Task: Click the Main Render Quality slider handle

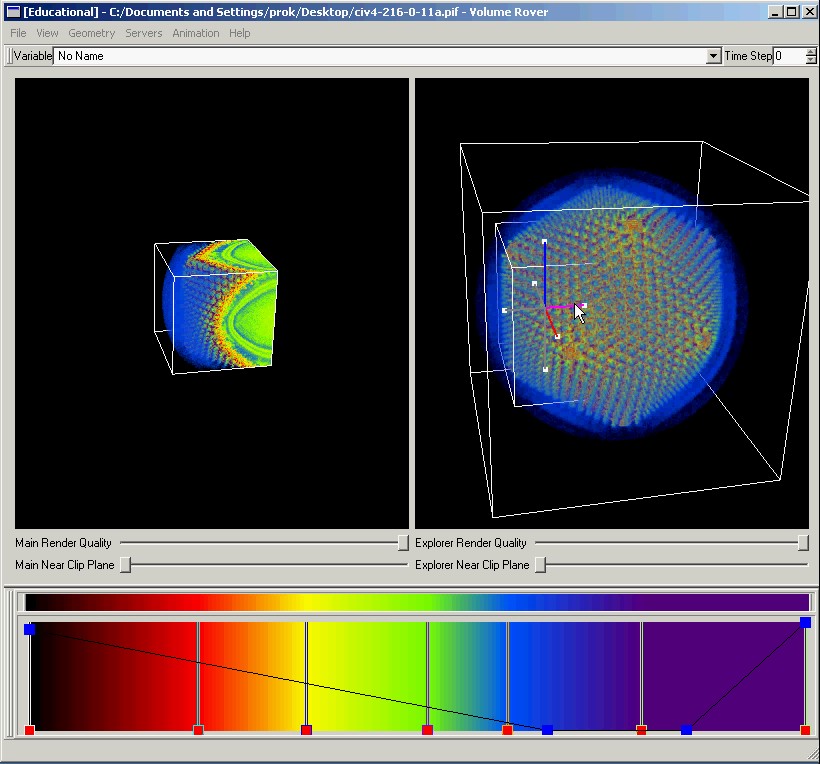Action: click(x=403, y=543)
